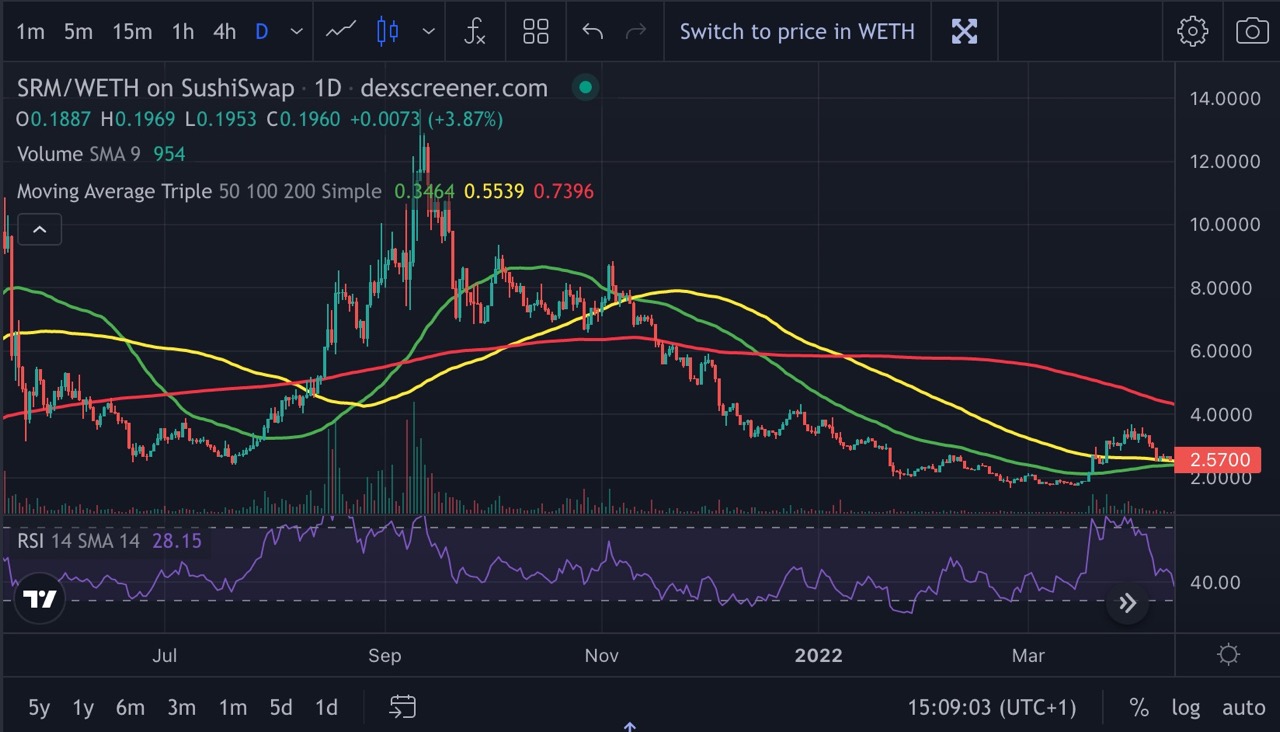Viewport: 1280px width, 732px height.
Task: Undo the last chart action
Action: [x=592, y=31]
